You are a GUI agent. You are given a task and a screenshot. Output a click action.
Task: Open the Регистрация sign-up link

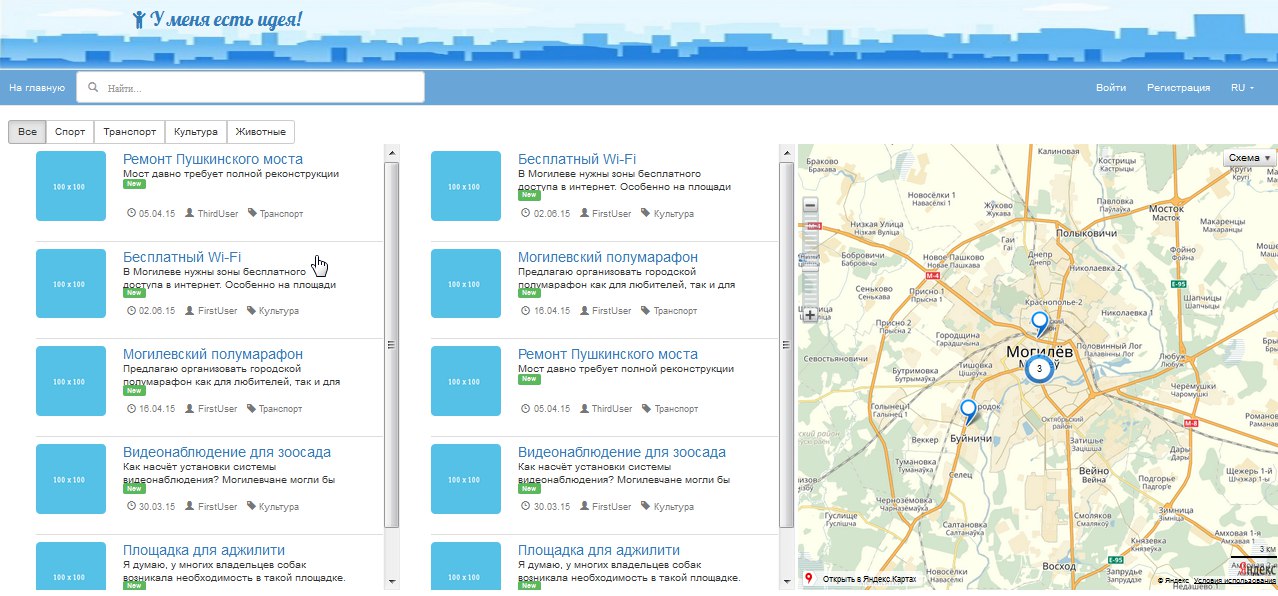pyautogui.click(x=1179, y=88)
